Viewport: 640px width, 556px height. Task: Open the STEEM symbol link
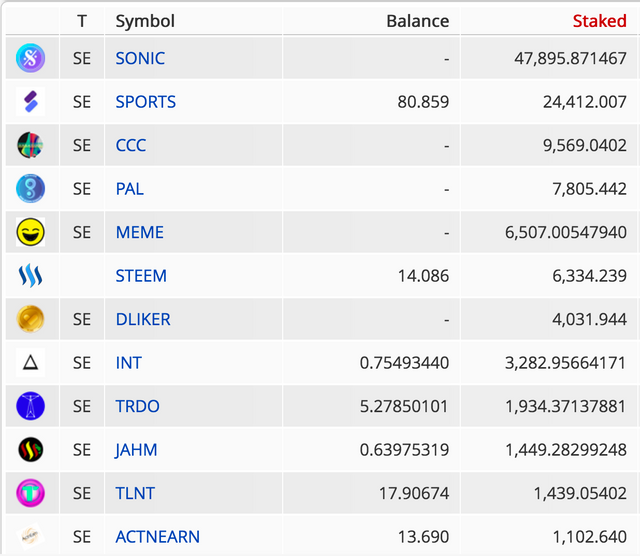pyautogui.click(x=141, y=276)
